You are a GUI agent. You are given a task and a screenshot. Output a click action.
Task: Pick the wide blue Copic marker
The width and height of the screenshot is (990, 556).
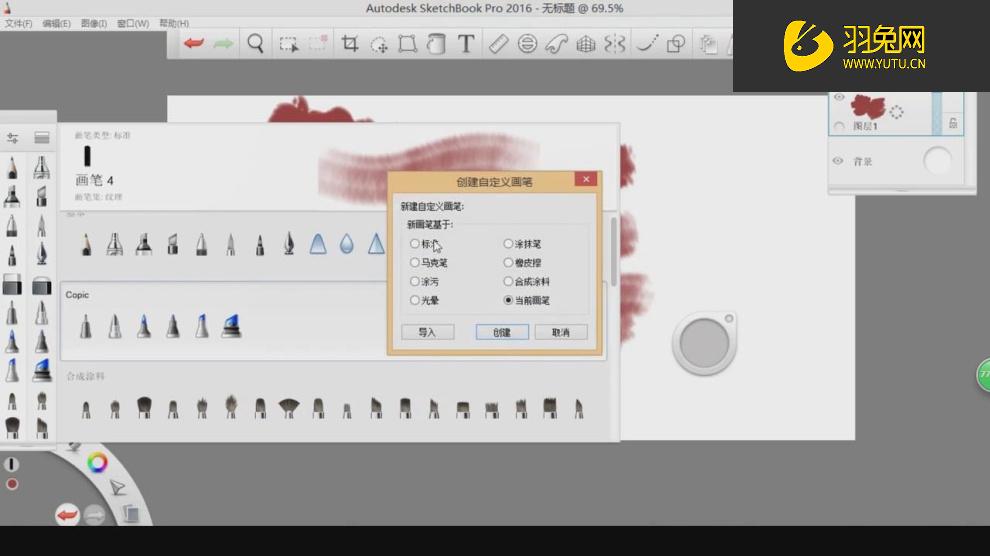231,326
